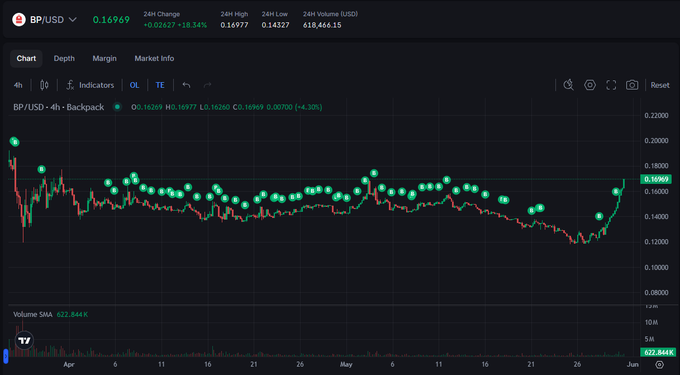The height and width of the screenshot is (375, 680).
Task: Enter fullscreen chart mode
Action: coord(611,85)
